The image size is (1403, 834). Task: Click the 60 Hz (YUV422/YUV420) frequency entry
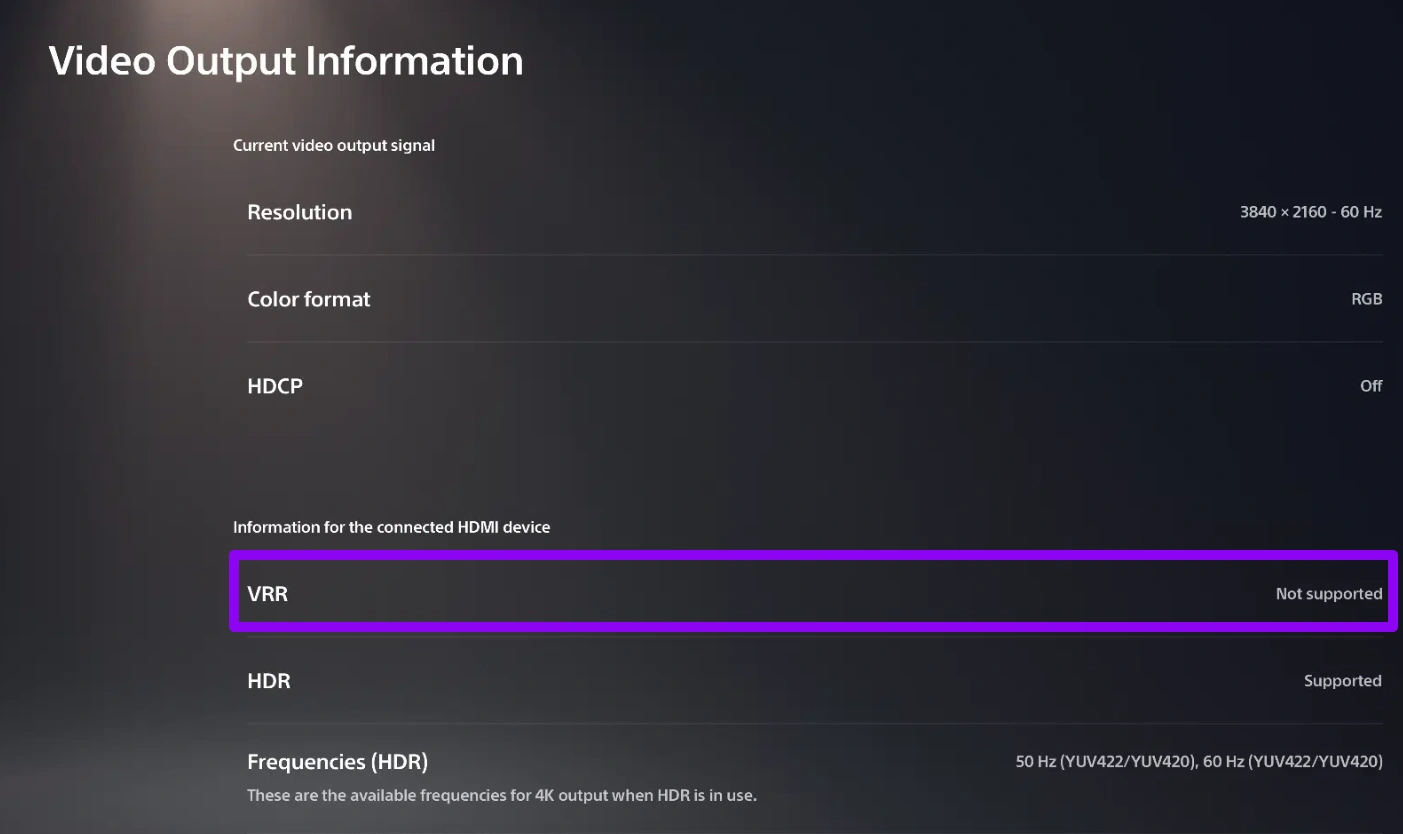pos(1293,762)
